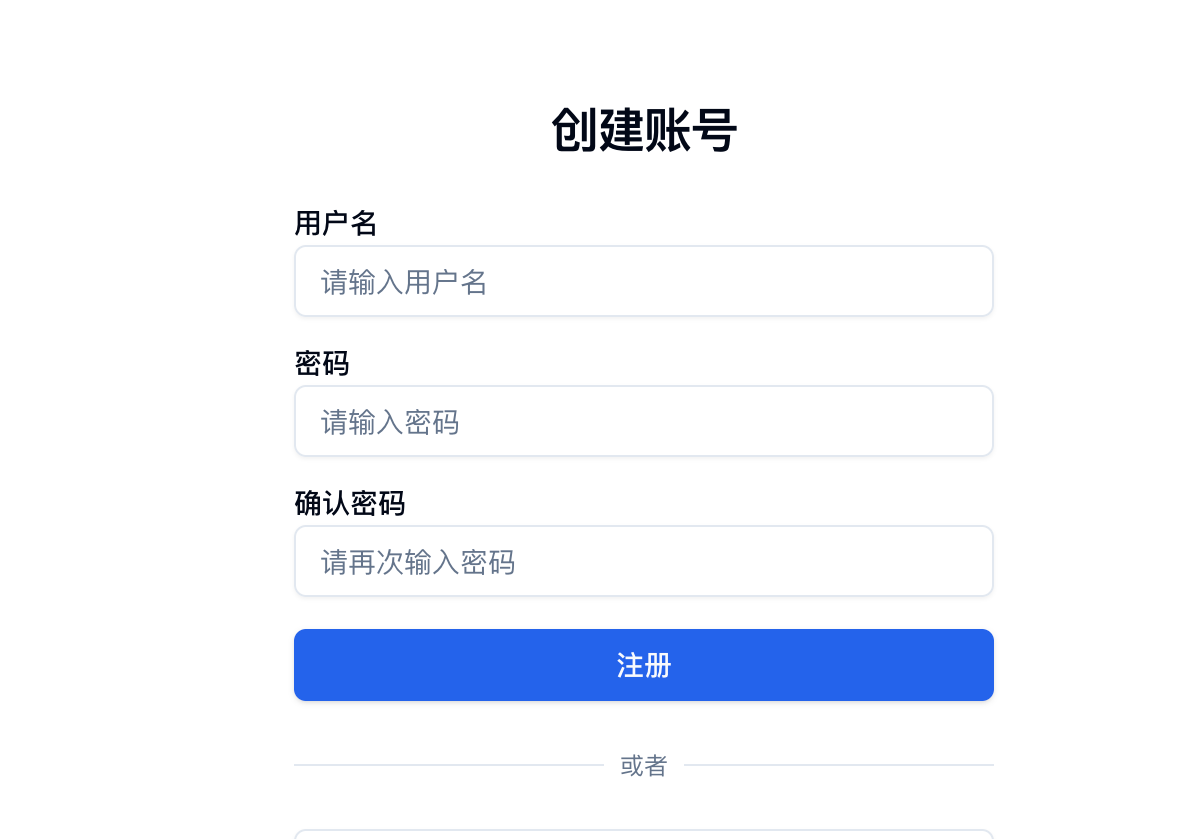
Task: Submit the form with the 注册 button
Action: (644, 665)
